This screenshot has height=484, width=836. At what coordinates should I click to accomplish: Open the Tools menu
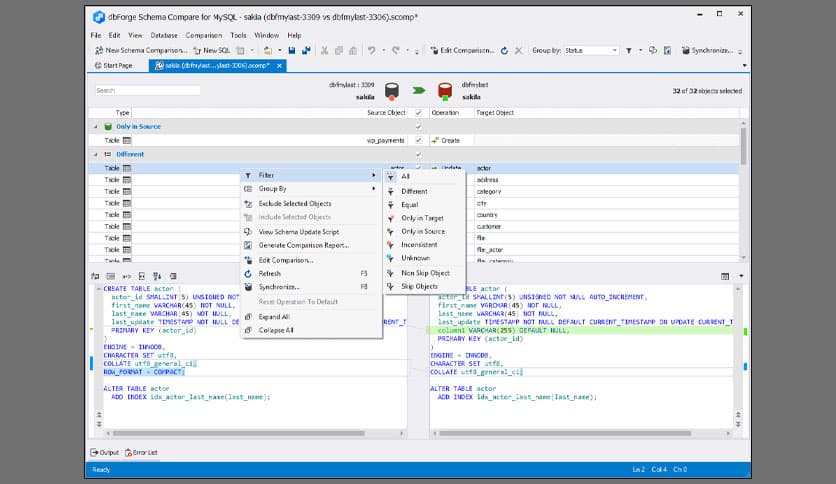238,35
